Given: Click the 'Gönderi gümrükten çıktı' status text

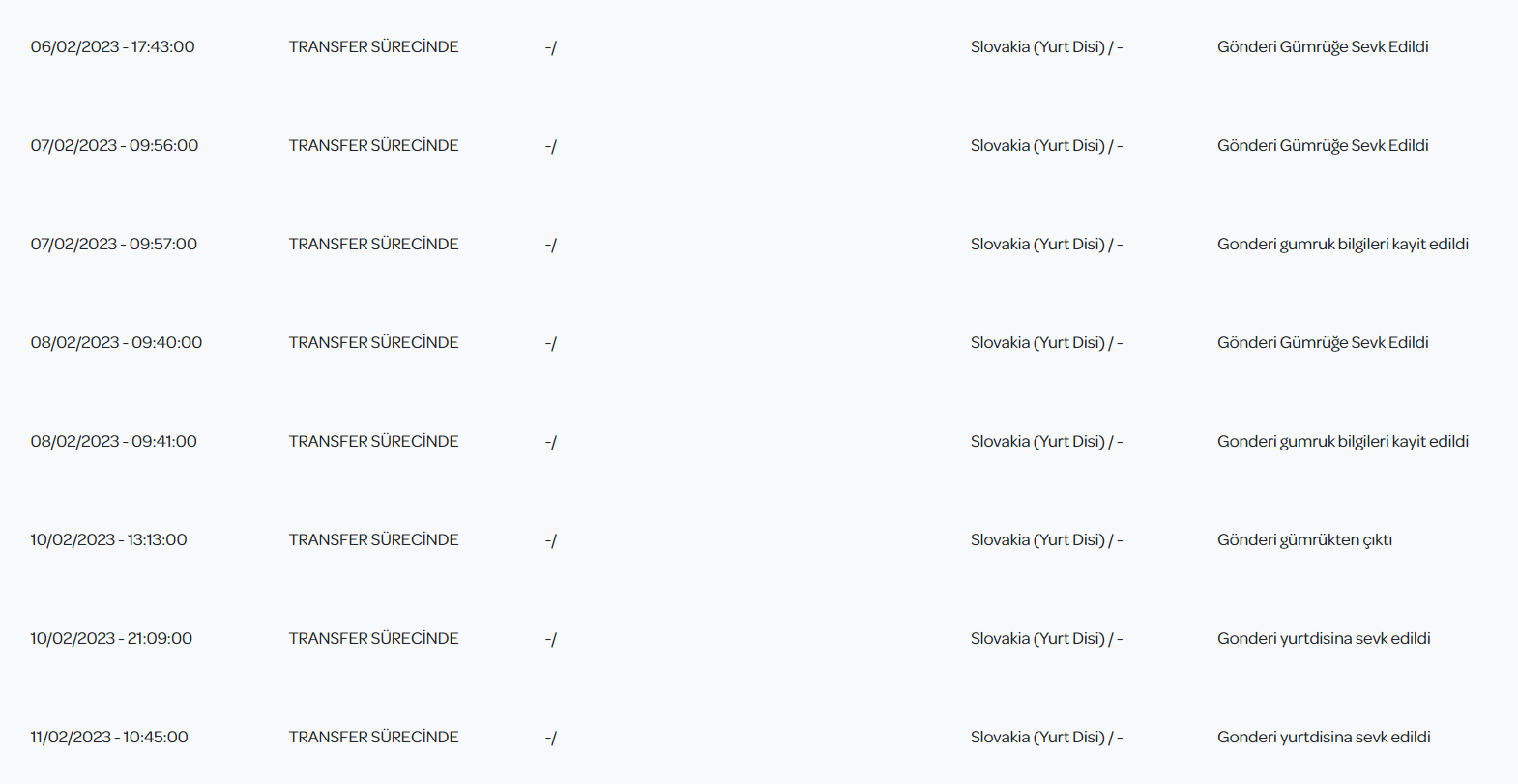Looking at the screenshot, I should click(1304, 539).
